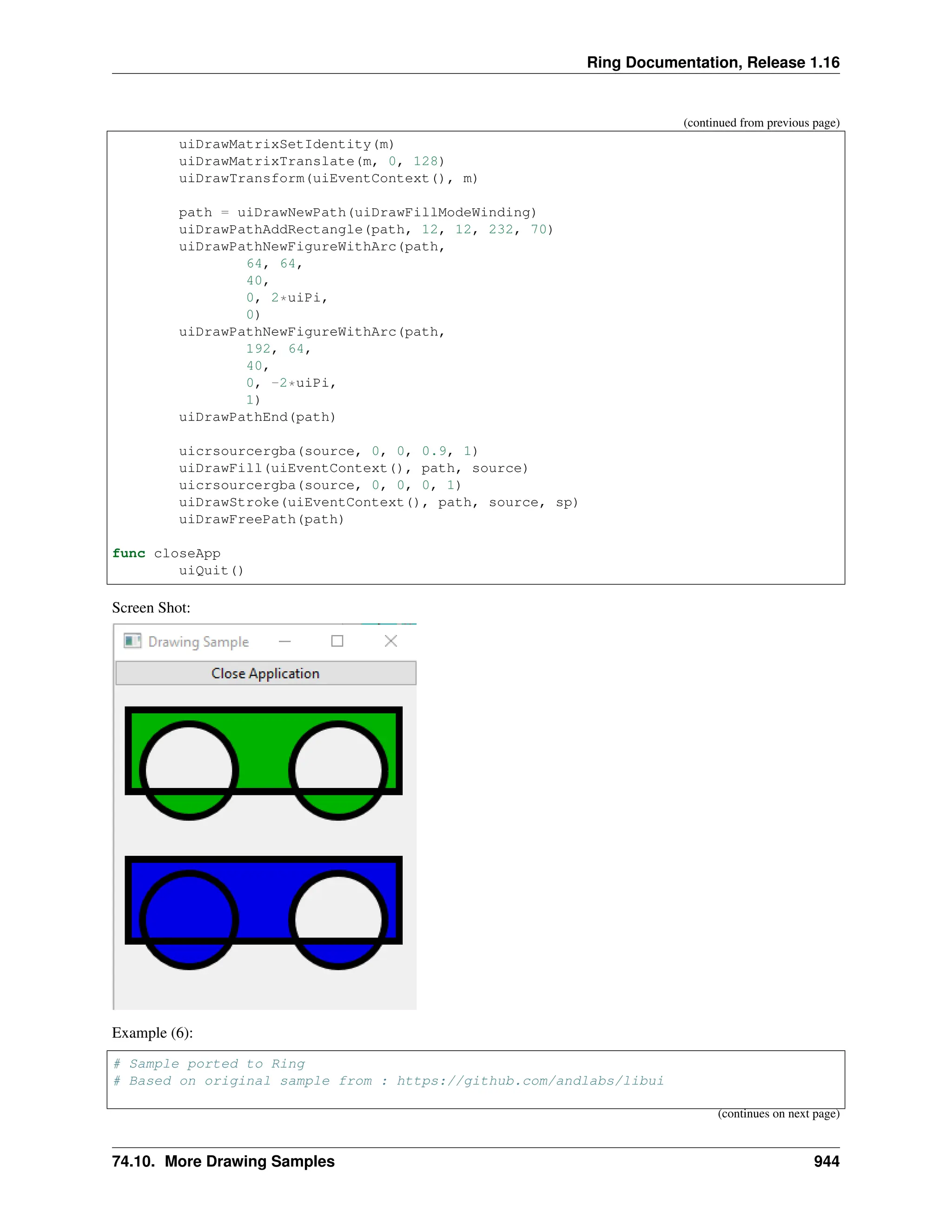This screenshot has height=1232, width=952.
Task: Click the Ring Documentation, Release 1.16 header
Action: coord(713,63)
